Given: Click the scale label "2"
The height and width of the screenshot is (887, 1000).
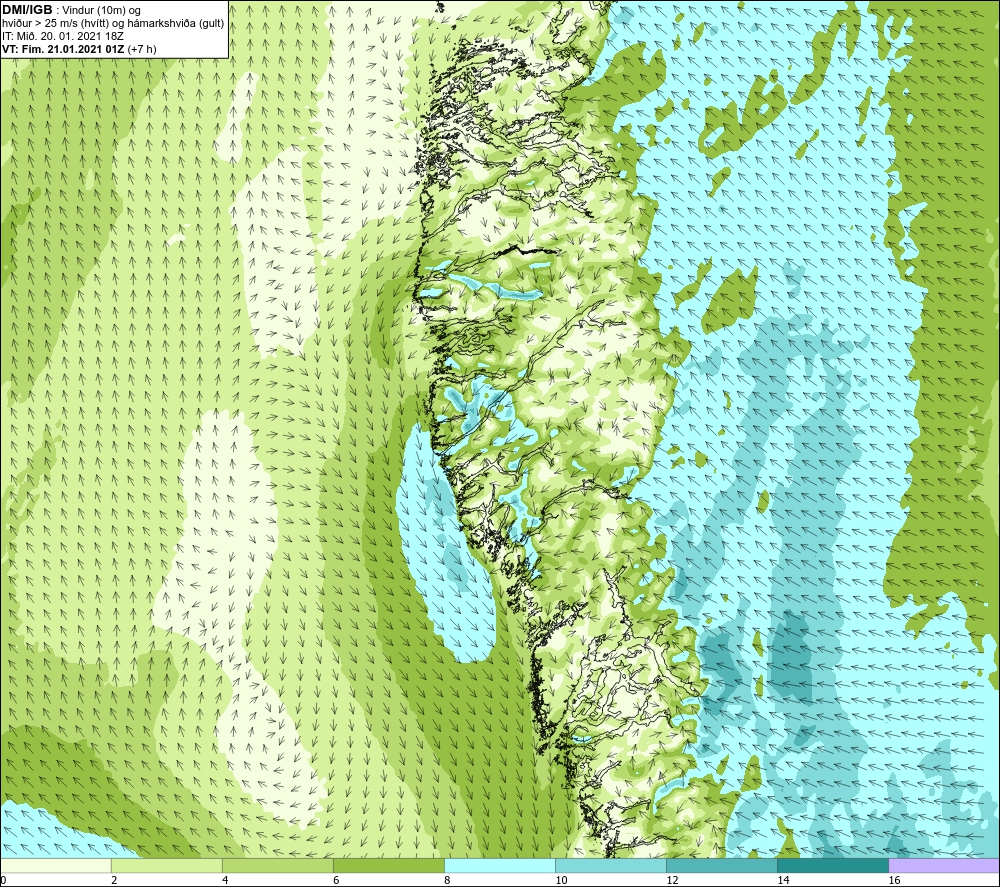Looking at the screenshot, I should [114, 881].
